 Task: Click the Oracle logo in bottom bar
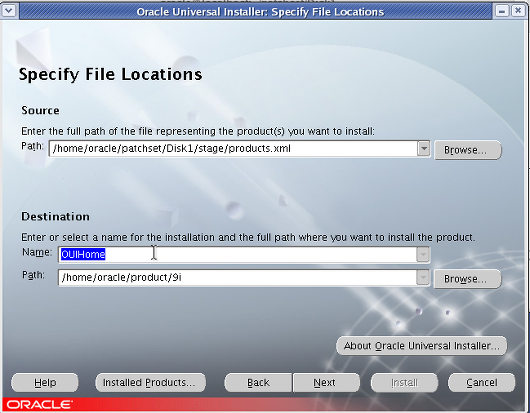[39, 405]
